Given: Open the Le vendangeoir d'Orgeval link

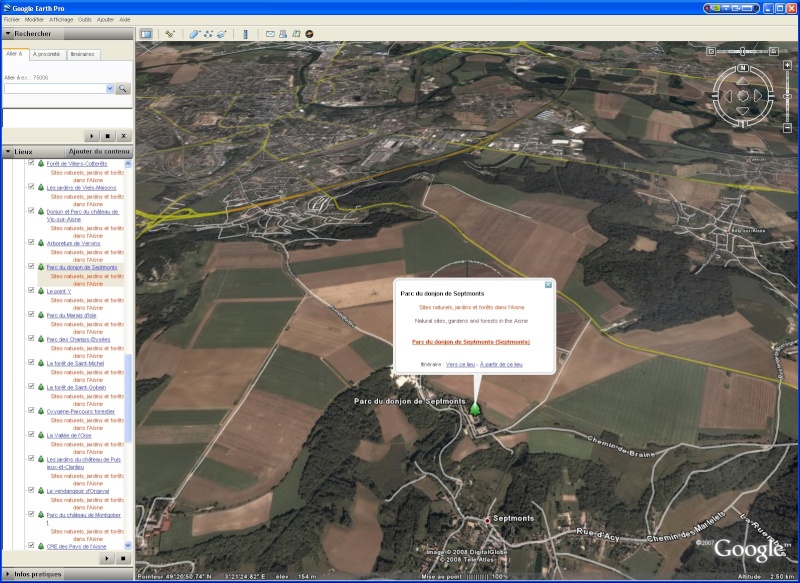Looking at the screenshot, I should (x=78, y=491).
